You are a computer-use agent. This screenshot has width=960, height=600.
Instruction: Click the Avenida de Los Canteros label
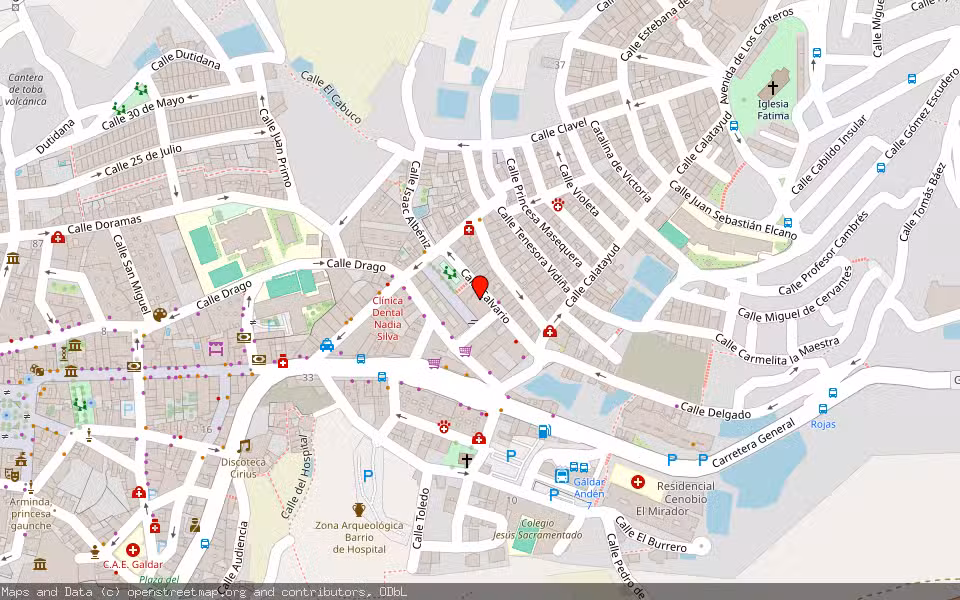pos(756,56)
